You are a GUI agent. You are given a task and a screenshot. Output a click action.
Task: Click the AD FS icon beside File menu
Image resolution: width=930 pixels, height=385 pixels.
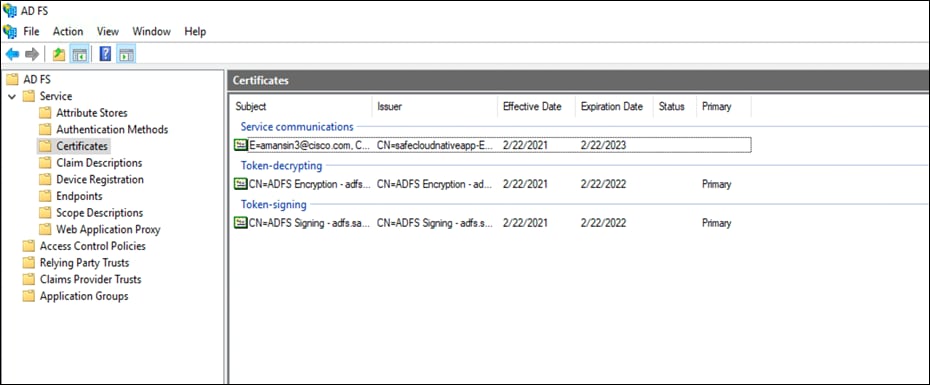click(x=9, y=31)
